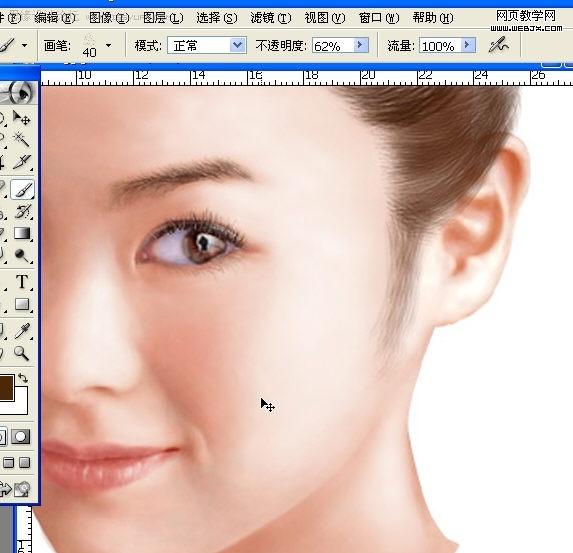The image size is (573, 553).
Task: Open the 图层(L) menu
Action: point(163,18)
